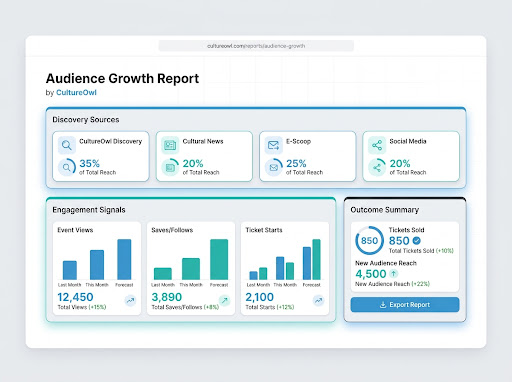Image resolution: width=512 pixels, height=382 pixels.
Task: Click the 850 circular progress ring
Action: tap(369, 241)
